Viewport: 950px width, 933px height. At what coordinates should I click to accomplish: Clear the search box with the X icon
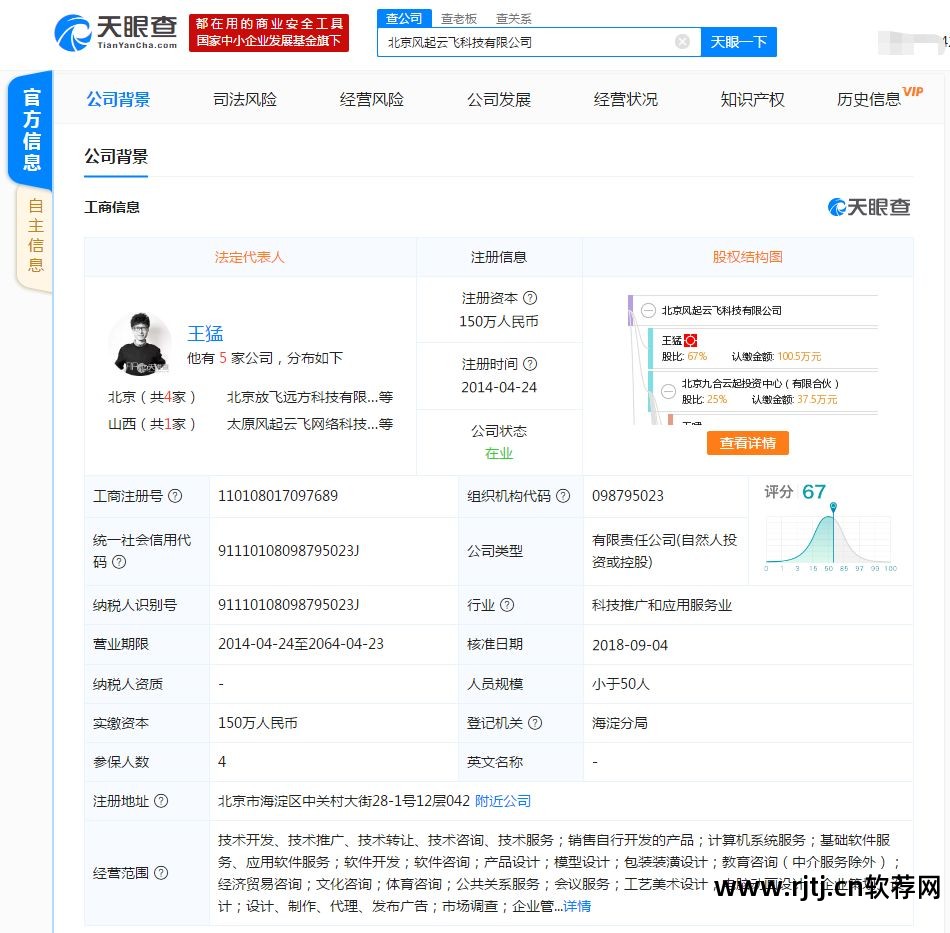pos(682,42)
